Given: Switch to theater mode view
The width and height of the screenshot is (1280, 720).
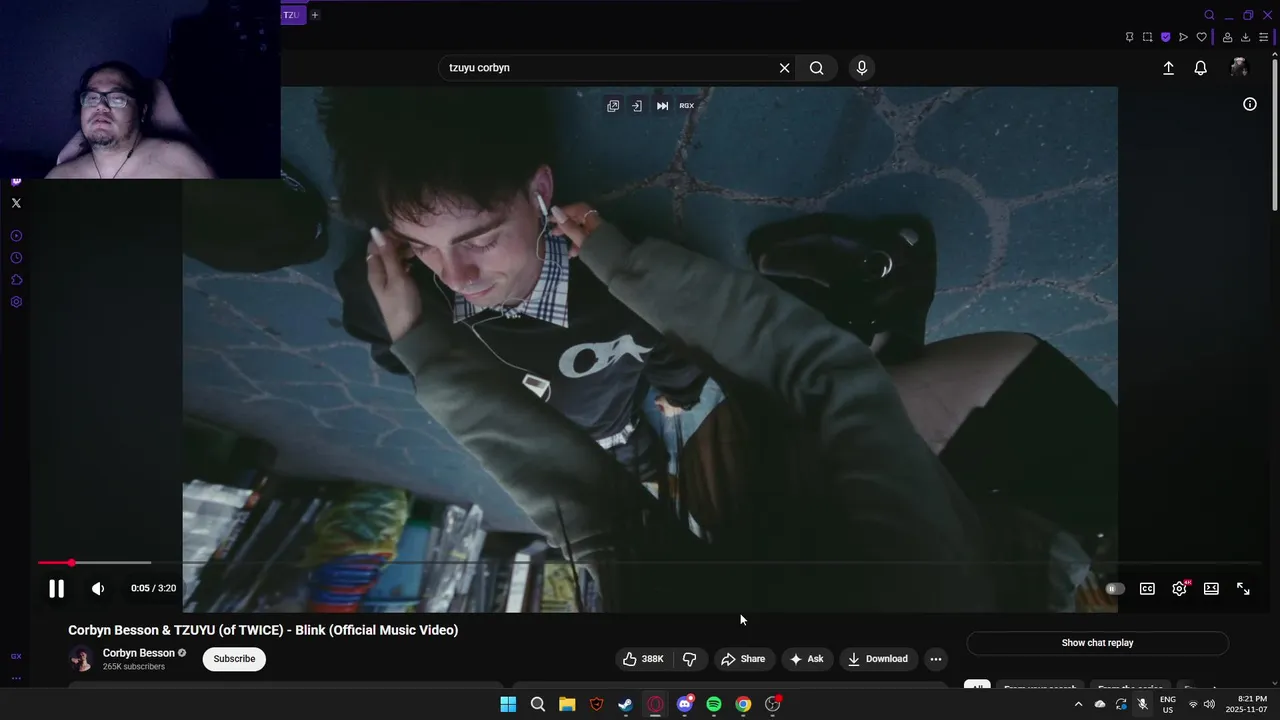Looking at the screenshot, I should 1211,589.
